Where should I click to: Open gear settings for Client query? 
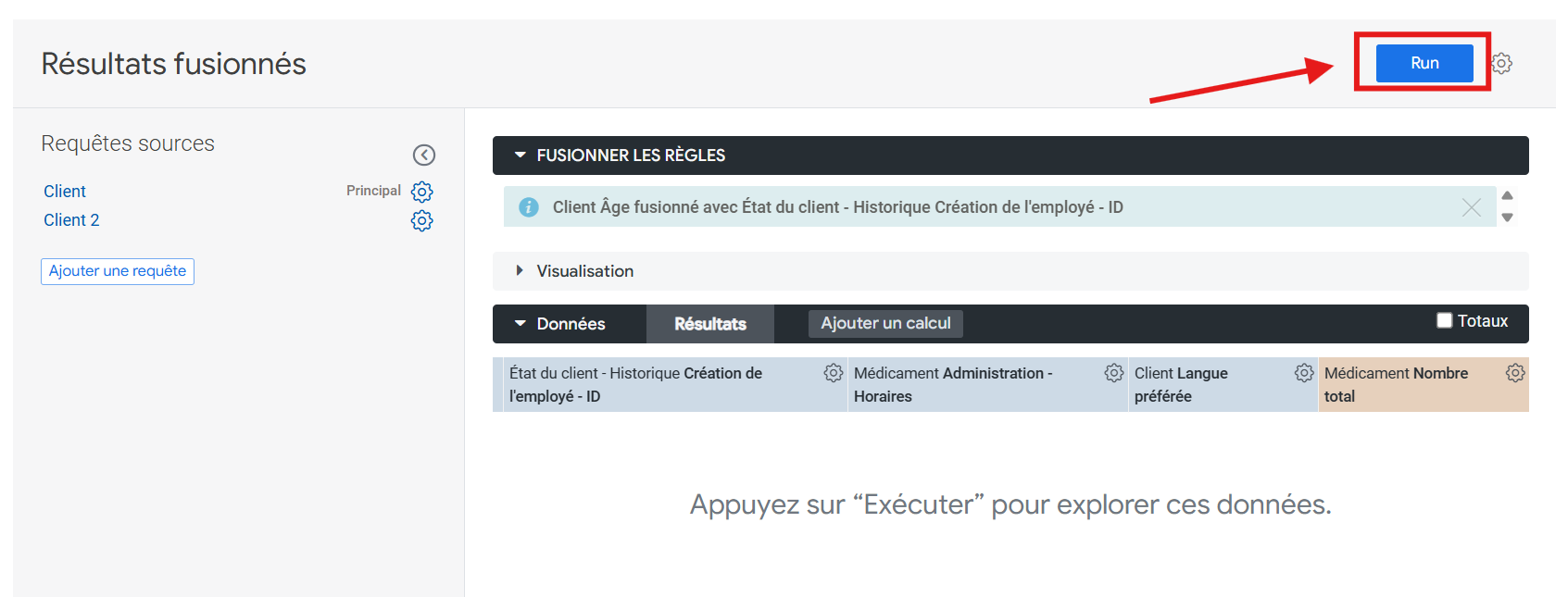(x=422, y=192)
